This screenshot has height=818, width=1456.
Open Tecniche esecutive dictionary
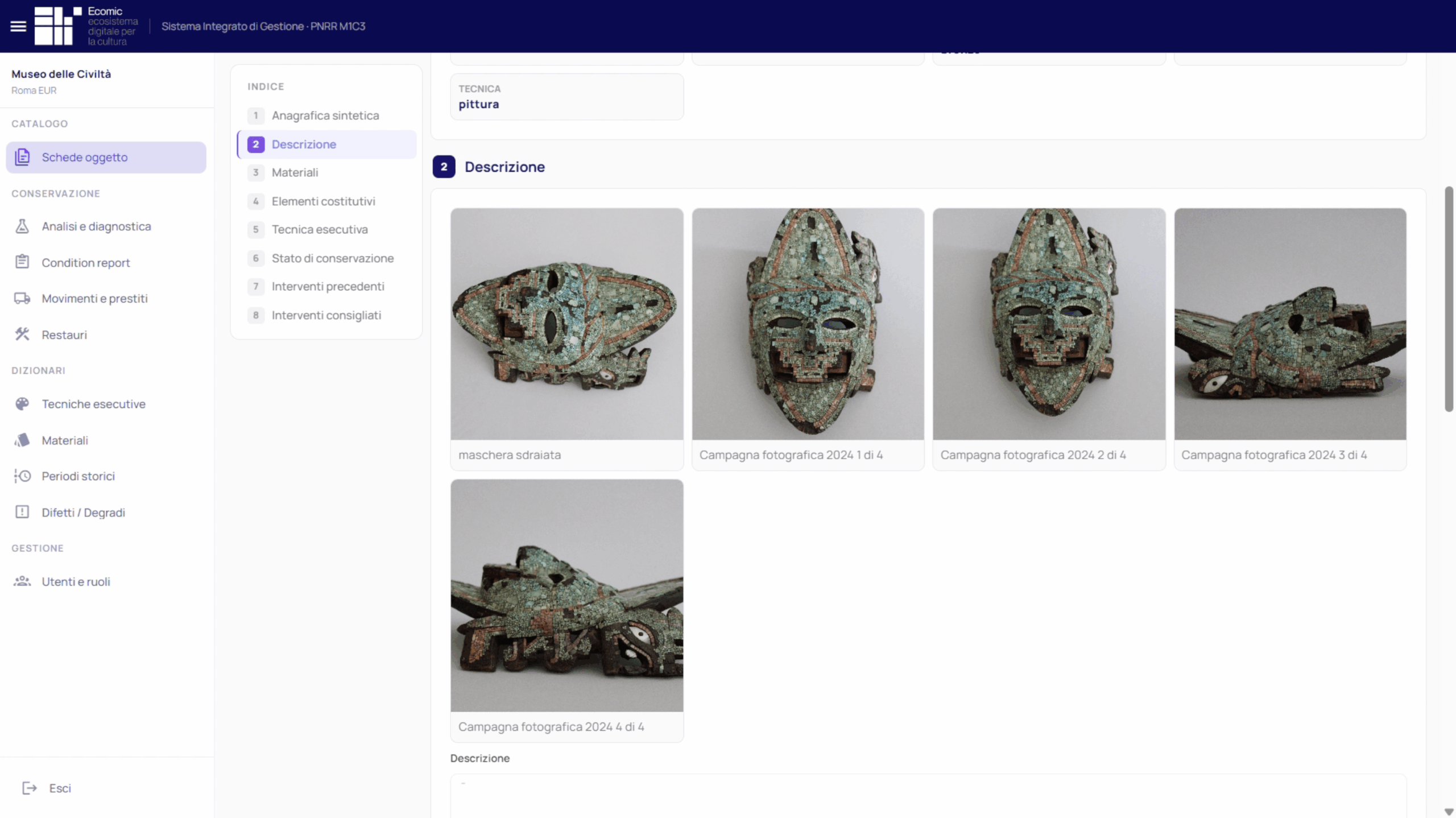pyautogui.click(x=106, y=404)
